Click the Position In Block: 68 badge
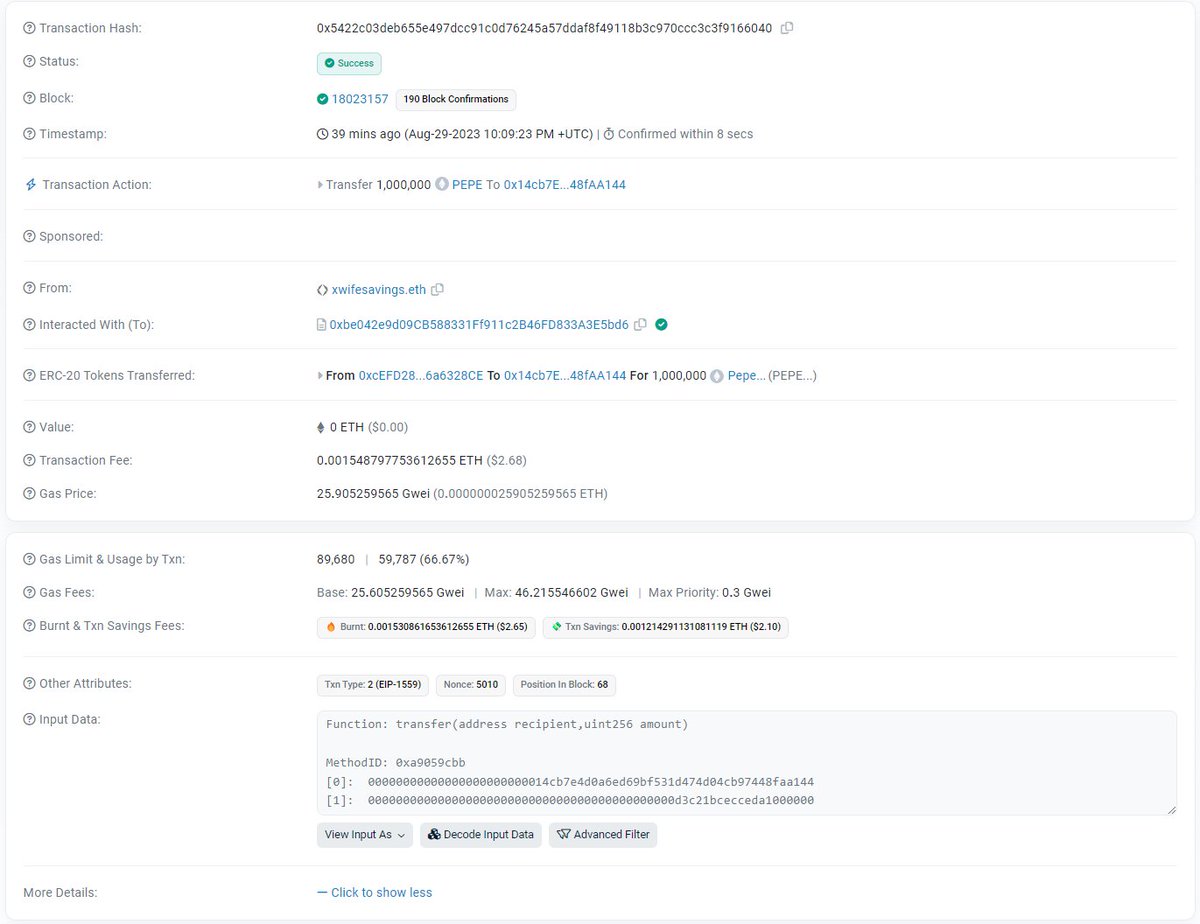1200x924 pixels. coord(564,685)
